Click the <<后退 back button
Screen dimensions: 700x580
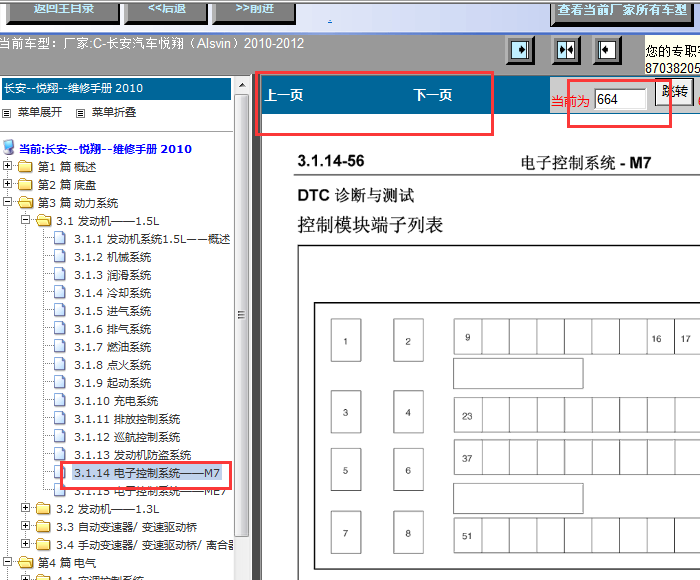click(x=166, y=11)
